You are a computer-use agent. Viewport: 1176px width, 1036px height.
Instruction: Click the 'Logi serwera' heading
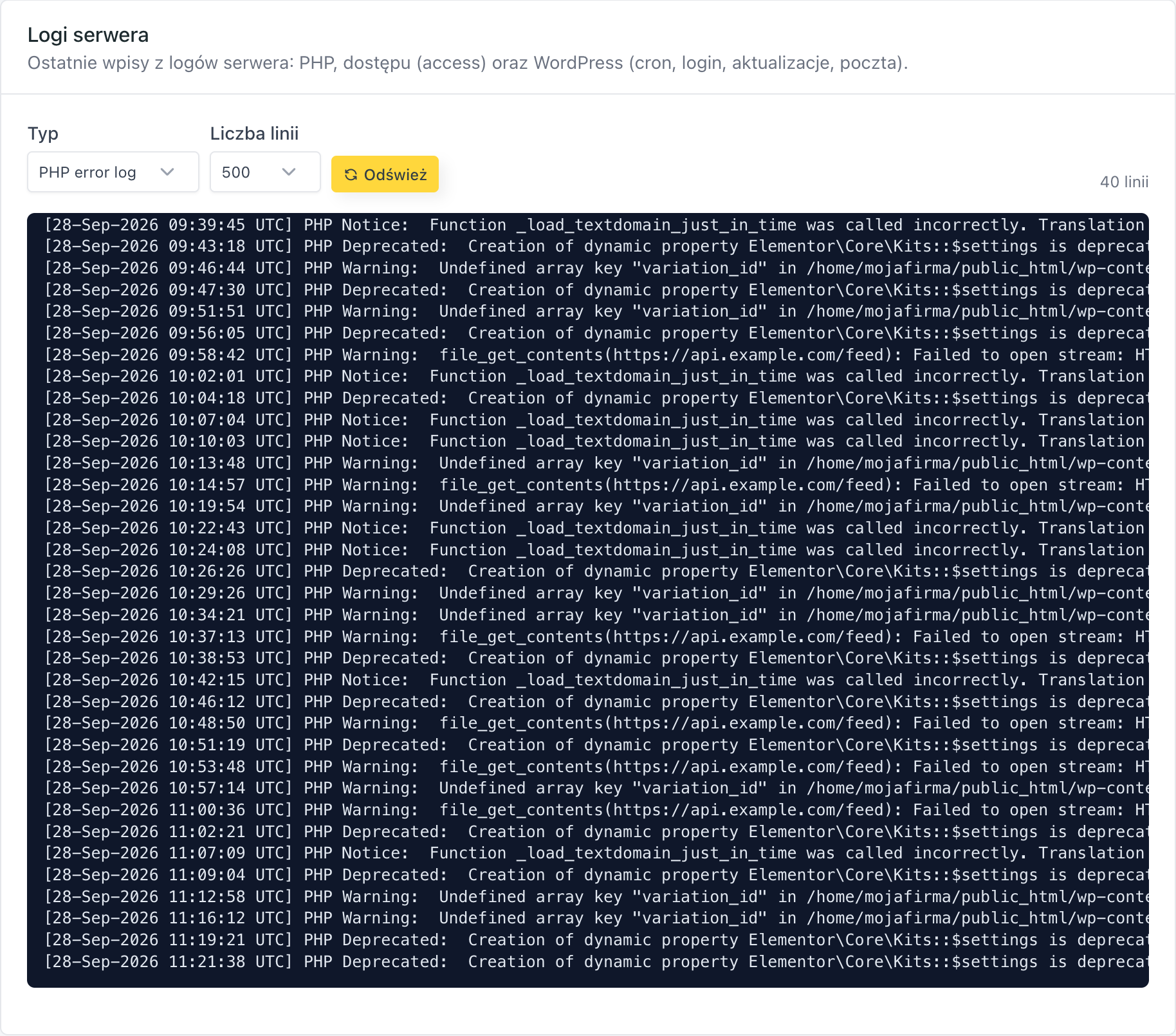pyautogui.click(x=88, y=35)
